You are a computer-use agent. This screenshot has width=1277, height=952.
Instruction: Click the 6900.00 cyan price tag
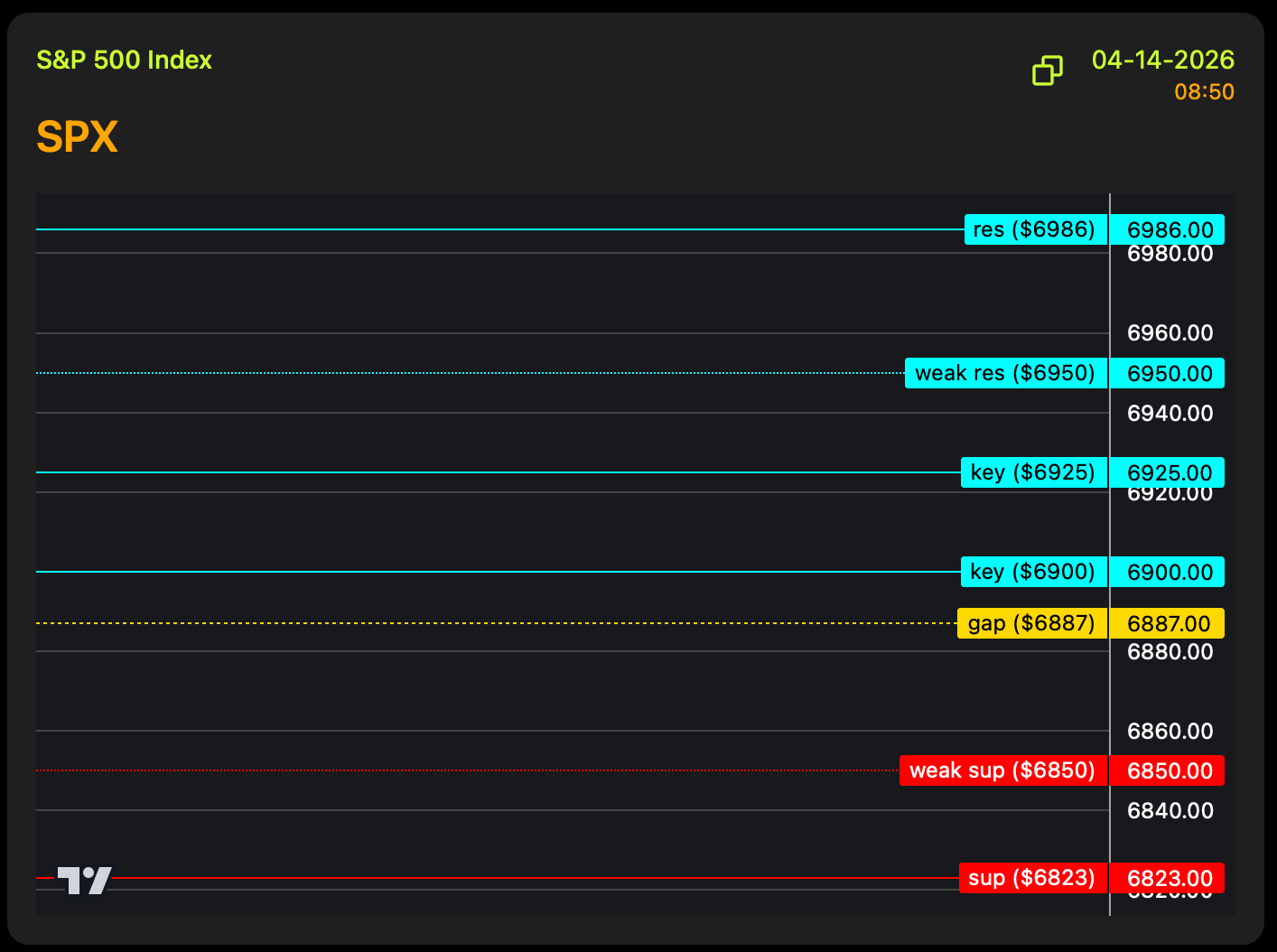1168,572
